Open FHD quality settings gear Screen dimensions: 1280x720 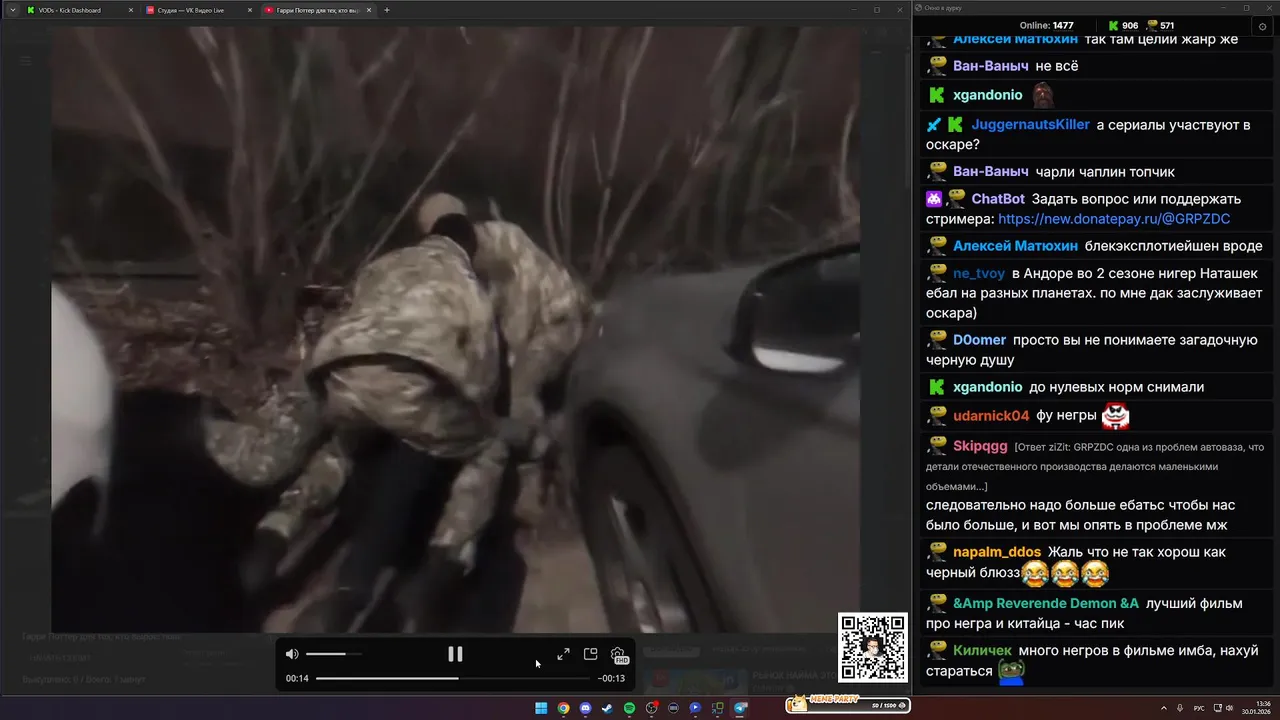coord(618,655)
